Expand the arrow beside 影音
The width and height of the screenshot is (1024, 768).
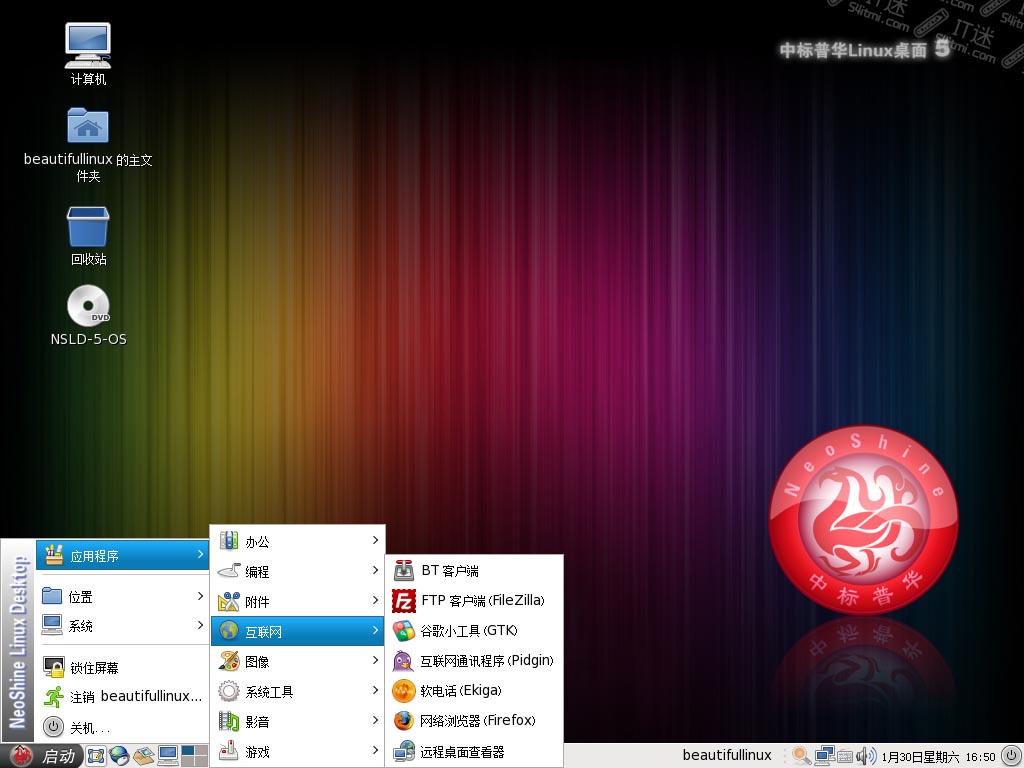tap(376, 720)
